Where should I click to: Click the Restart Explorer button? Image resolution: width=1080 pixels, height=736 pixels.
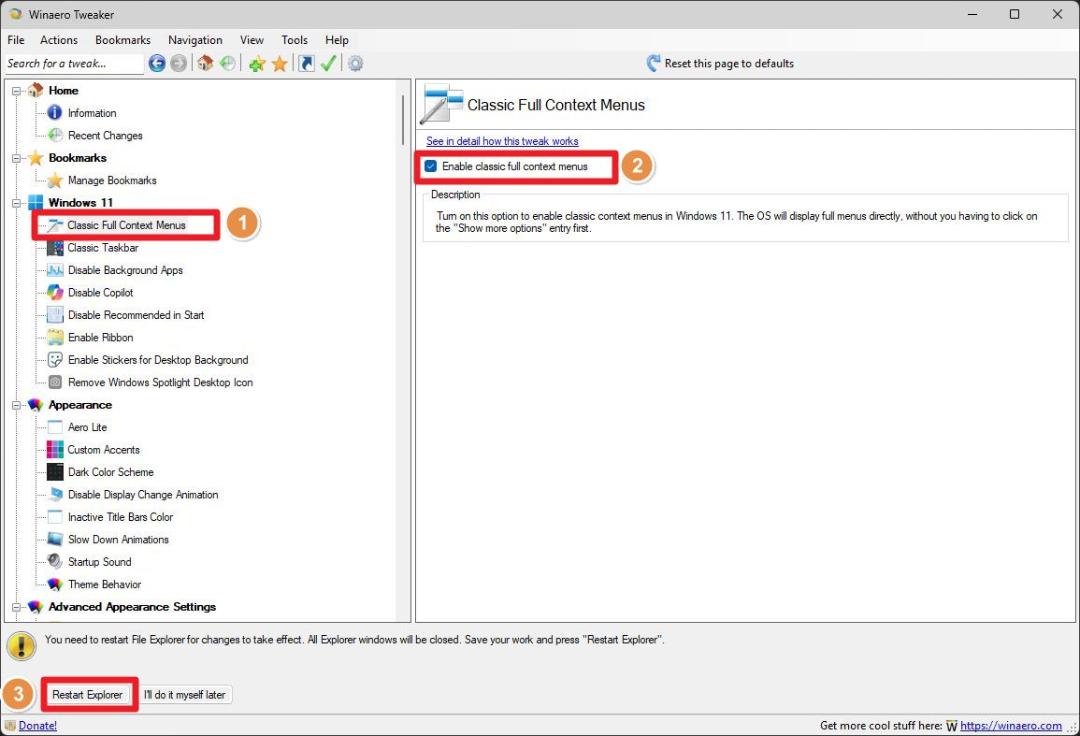87,695
